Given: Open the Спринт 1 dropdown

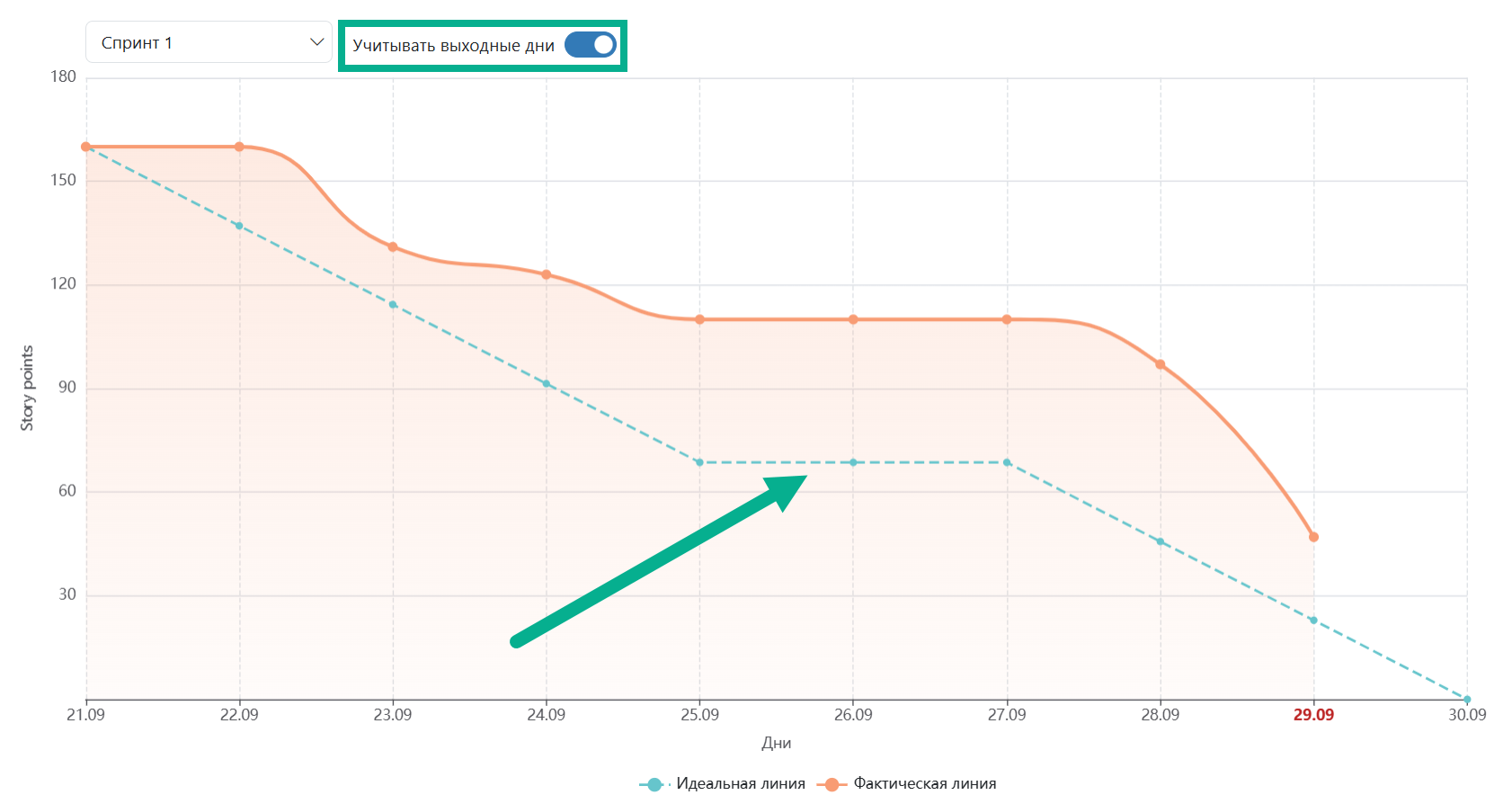Looking at the screenshot, I should pyautogui.click(x=209, y=42).
